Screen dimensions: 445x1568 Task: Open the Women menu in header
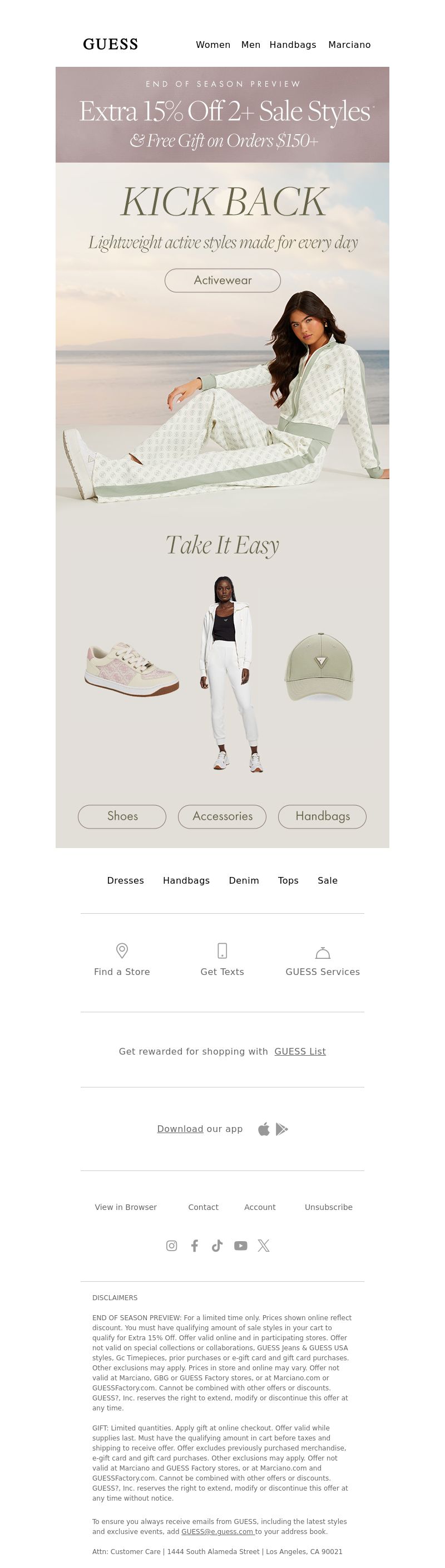click(x=213, y=45)
